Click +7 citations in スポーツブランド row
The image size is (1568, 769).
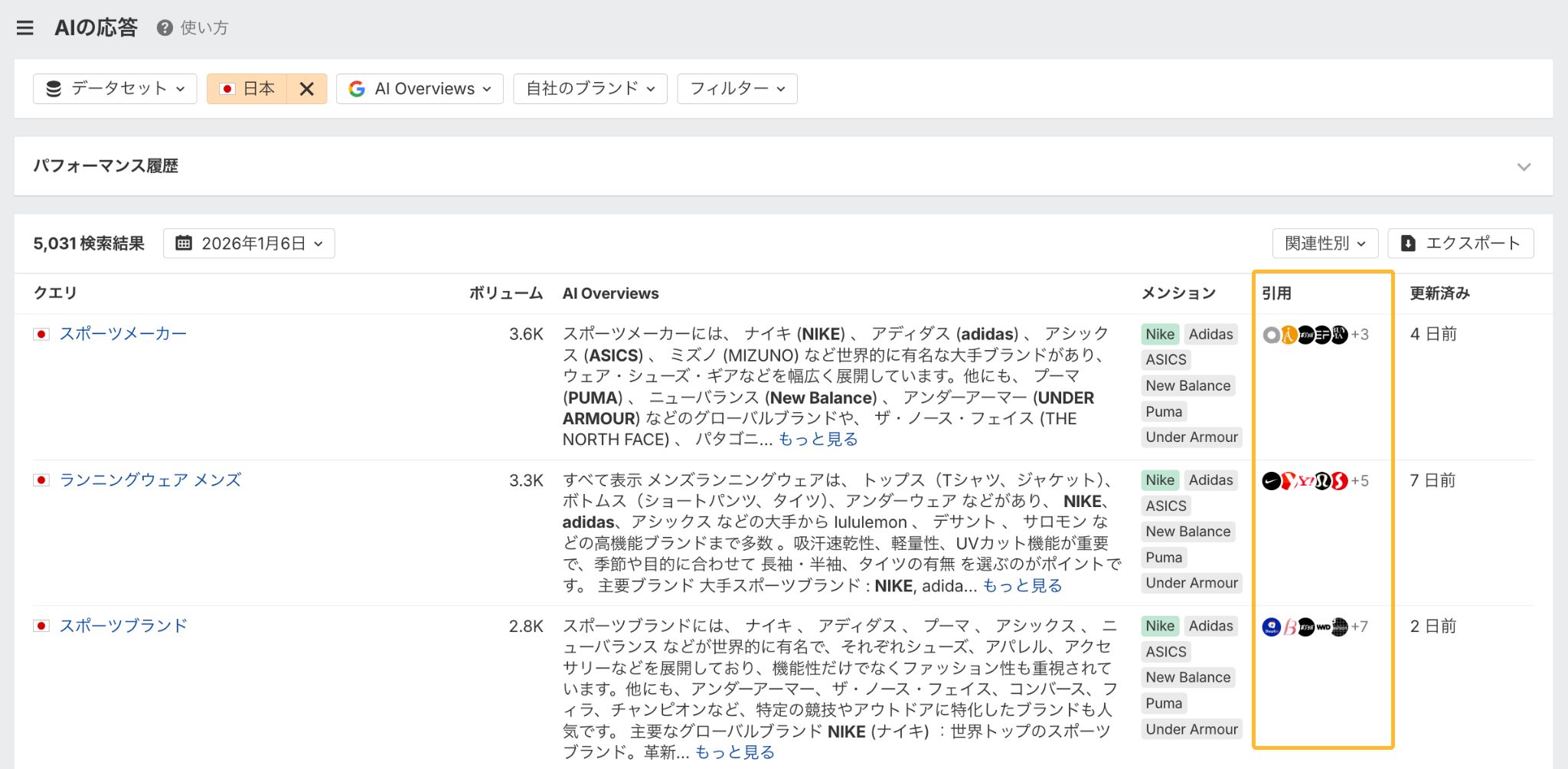click(1360, 627)
